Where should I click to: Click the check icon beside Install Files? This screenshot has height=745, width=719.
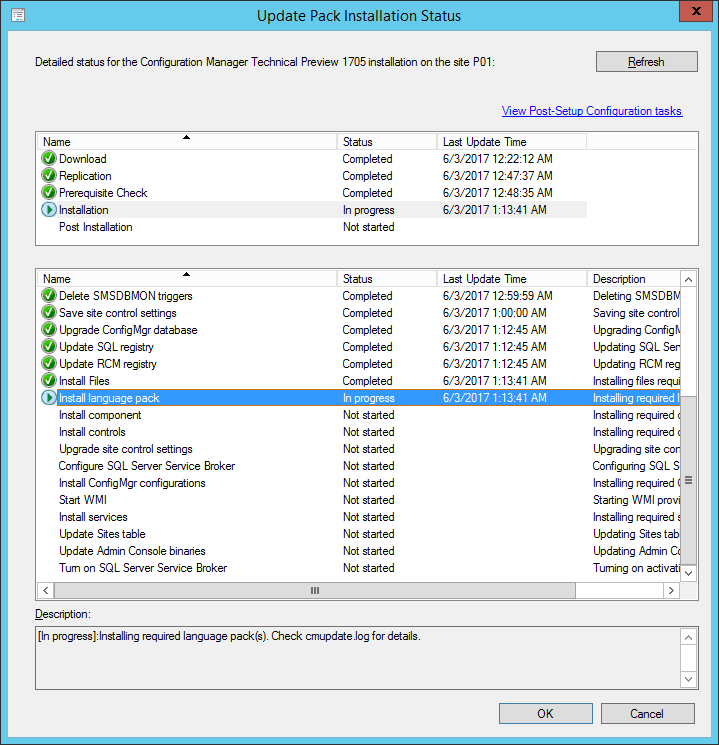[48, 381]
